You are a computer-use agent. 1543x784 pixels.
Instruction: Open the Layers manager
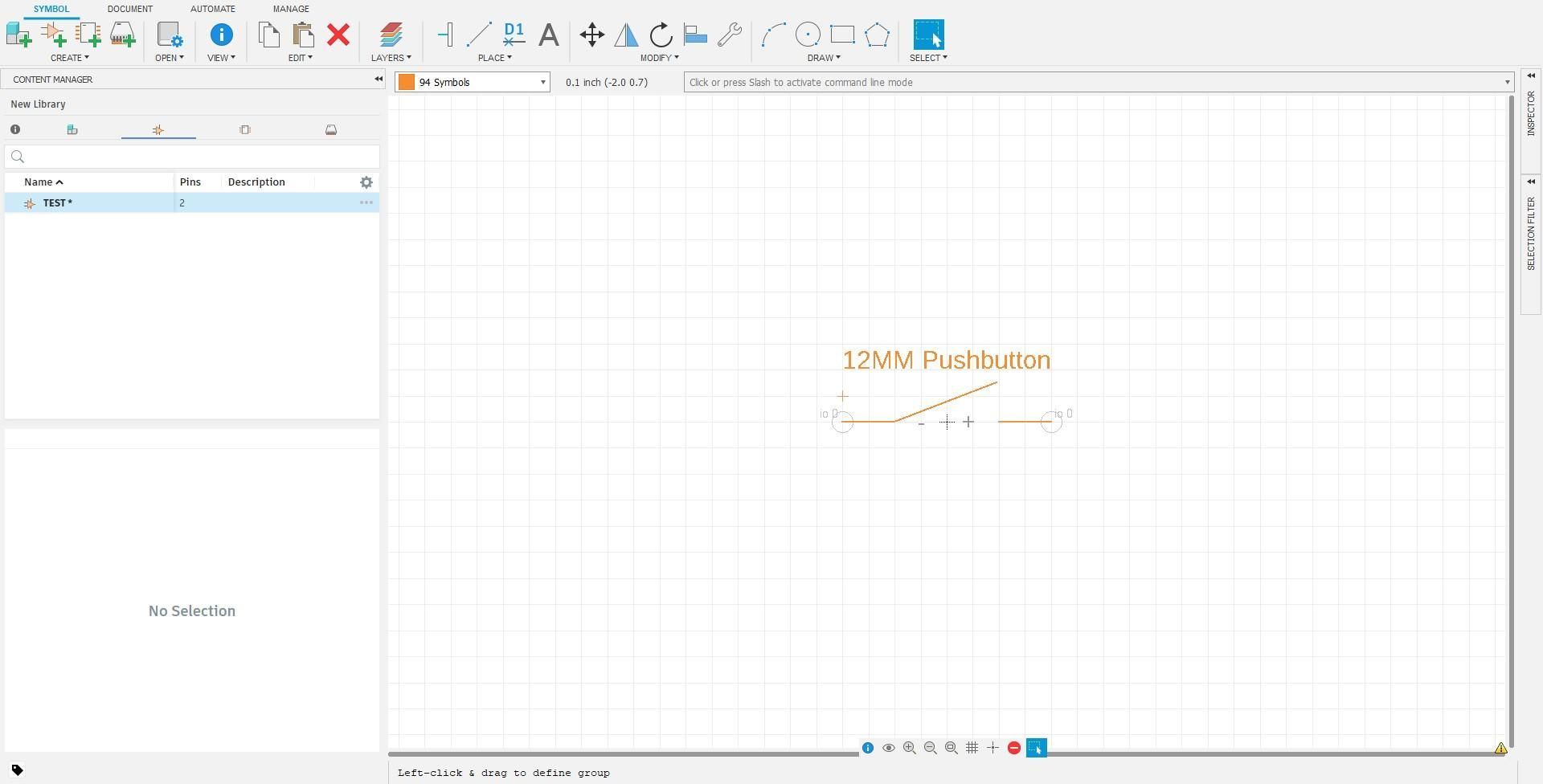tap(391, 35)
